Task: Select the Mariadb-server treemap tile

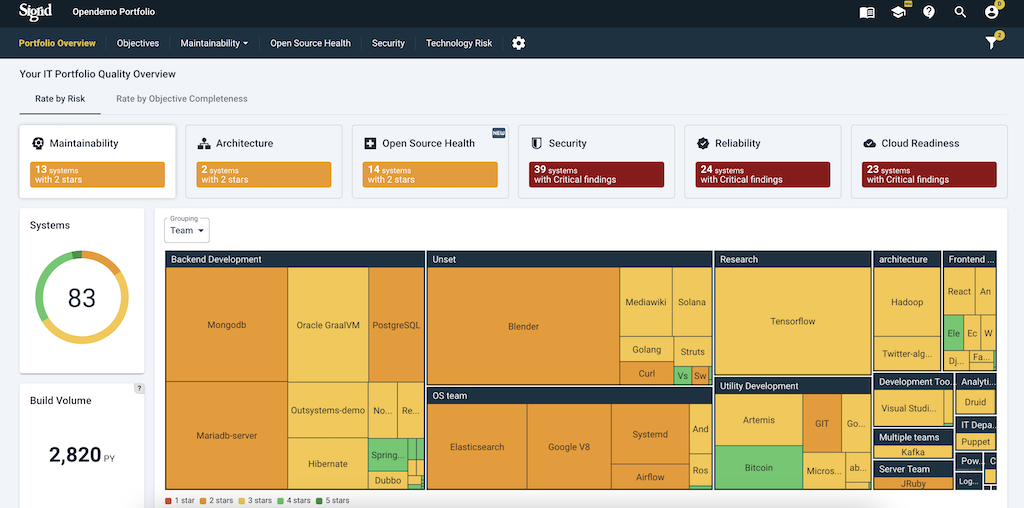Action: [227, 436]
